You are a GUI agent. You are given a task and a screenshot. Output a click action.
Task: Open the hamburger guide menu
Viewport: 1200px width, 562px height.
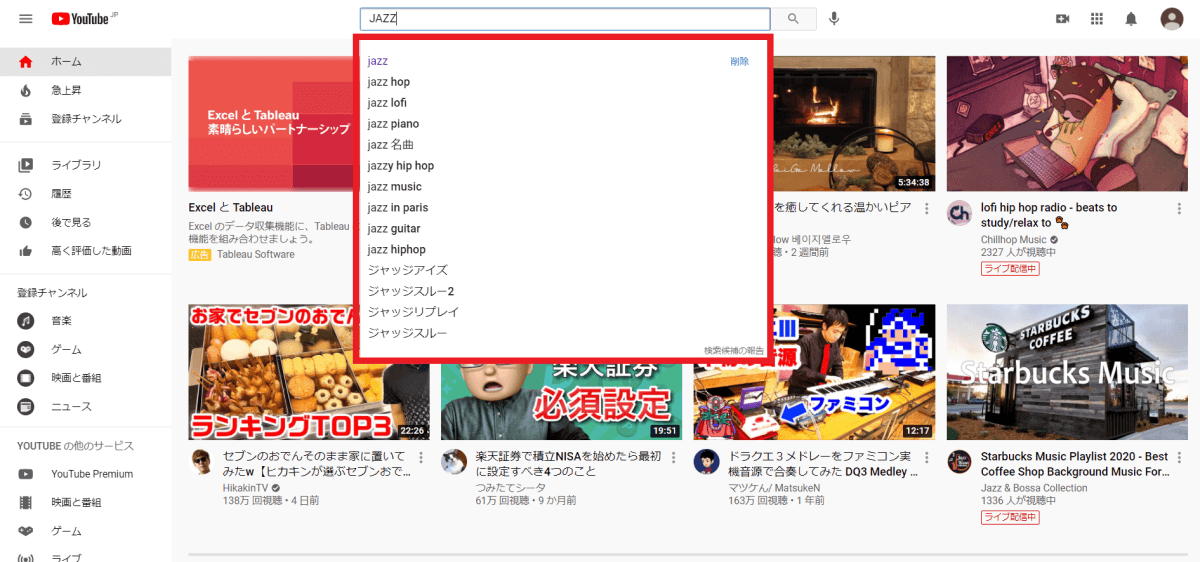coord(25,19)
